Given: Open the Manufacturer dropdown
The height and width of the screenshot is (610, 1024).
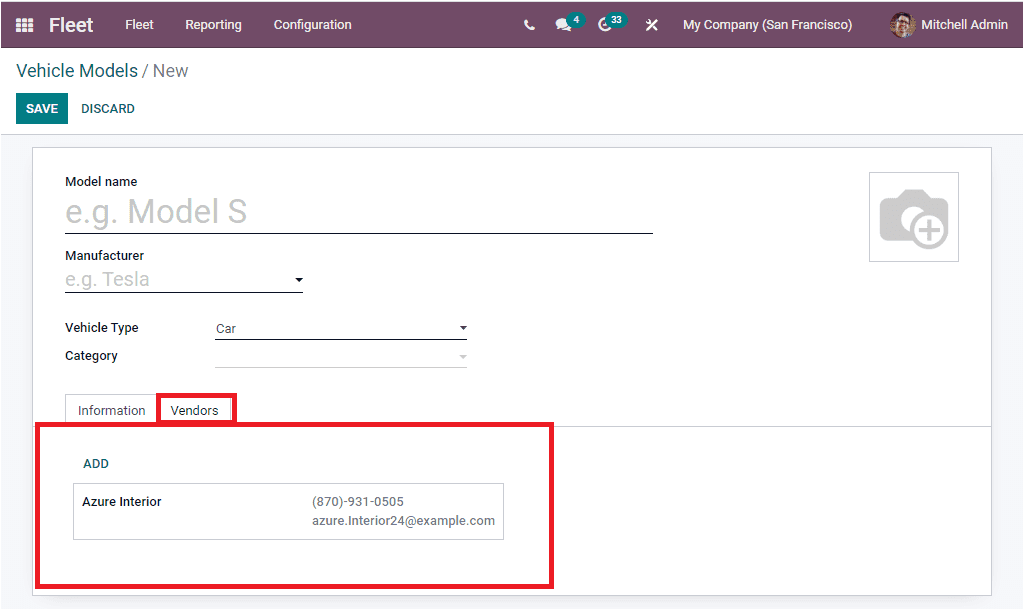Looking at the screenshot, I should [x=298, y=280].
